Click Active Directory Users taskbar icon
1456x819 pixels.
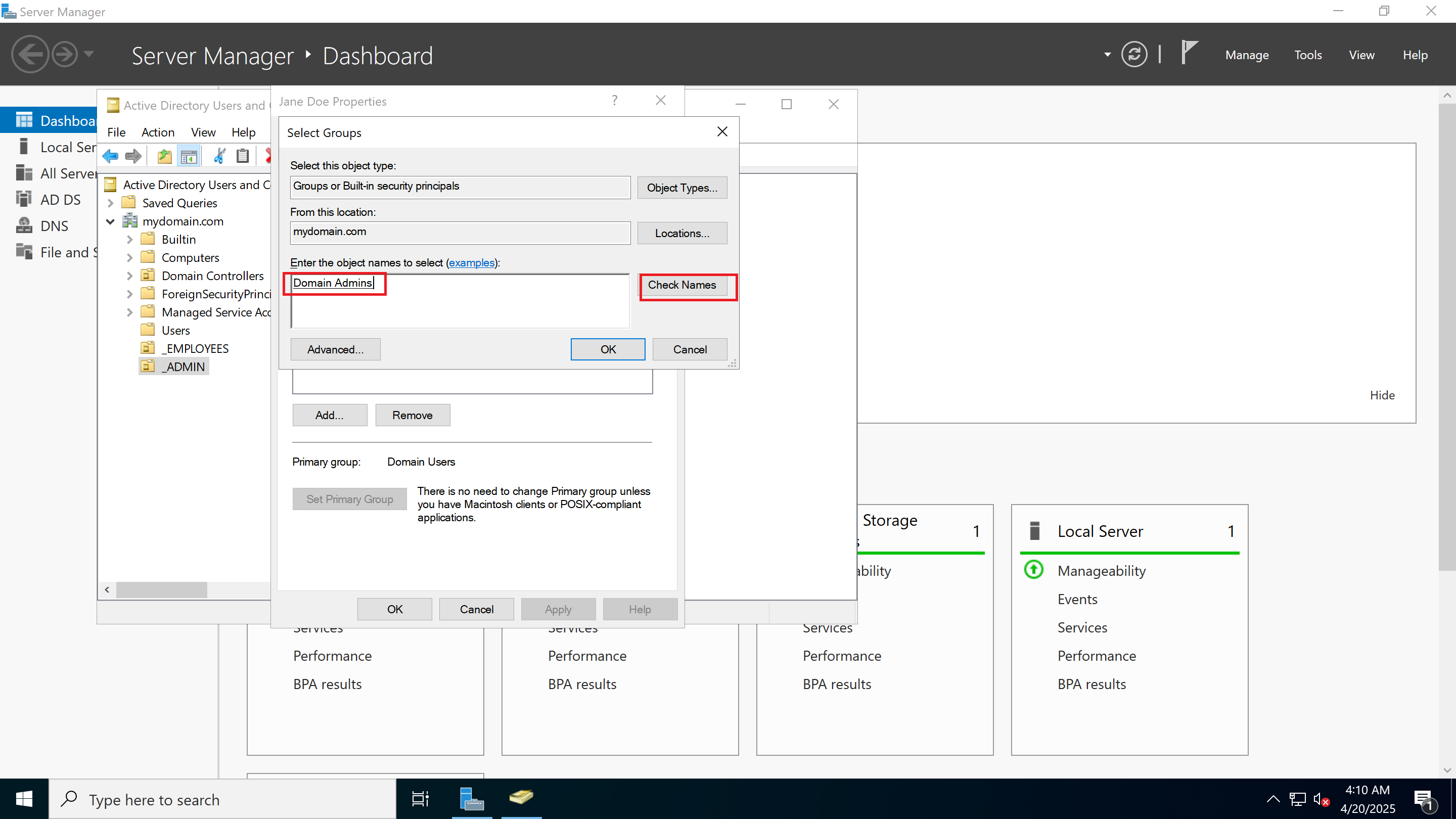pyautogui.click(x=521, y=798)
